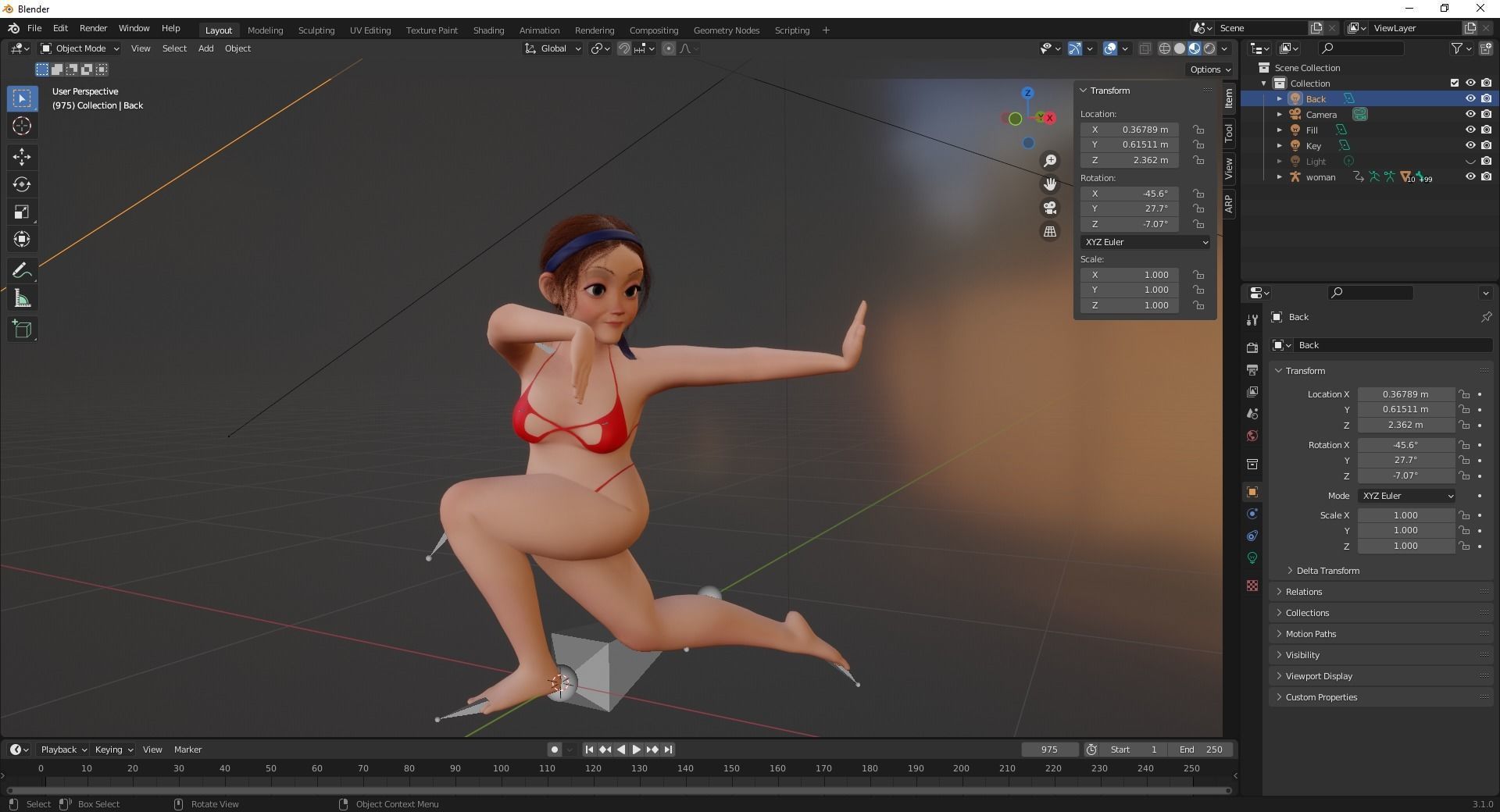Open the Texture properties tab icon
1500x812 pixels.
(1252, 586)
